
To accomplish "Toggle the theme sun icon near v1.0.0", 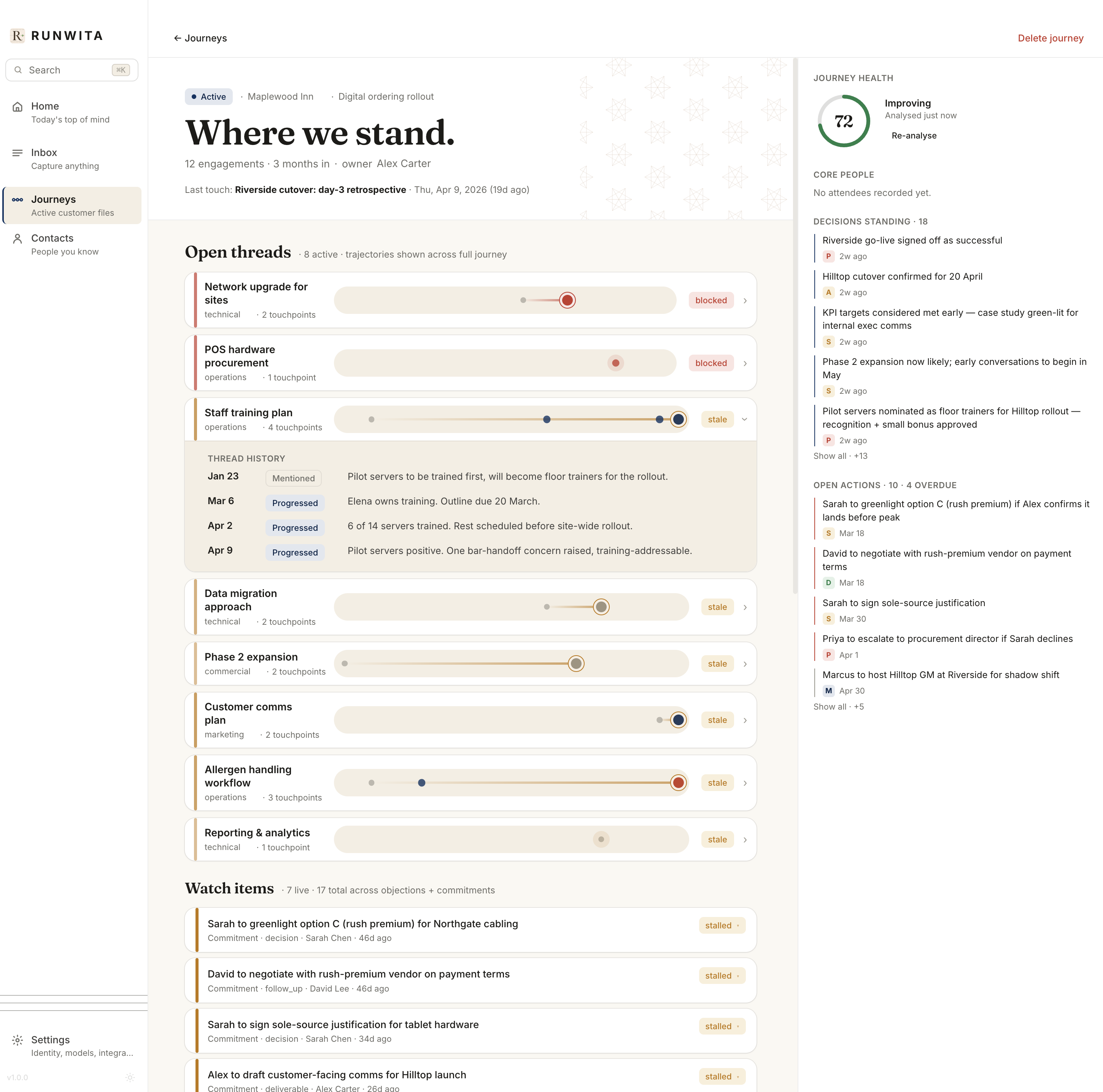I will coord(130,1078).
